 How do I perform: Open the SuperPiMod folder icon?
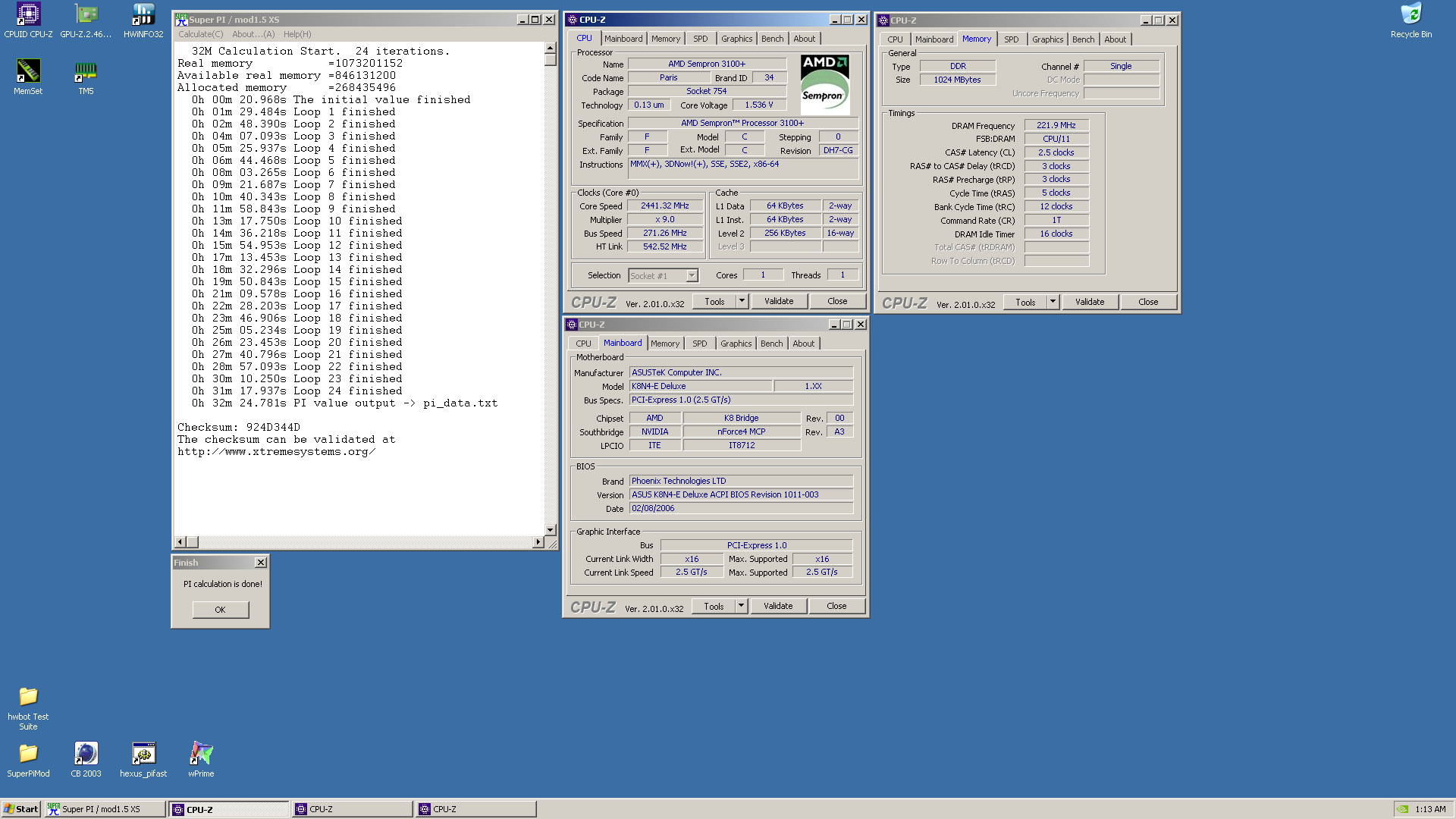28,760
